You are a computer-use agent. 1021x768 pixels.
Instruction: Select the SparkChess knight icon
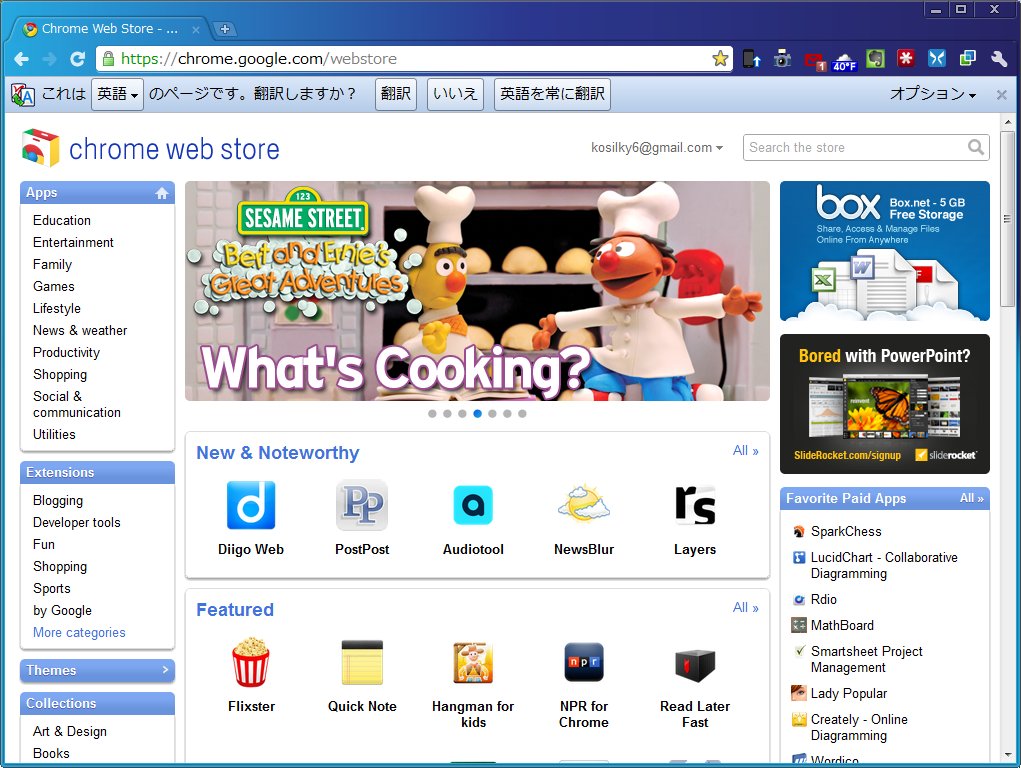(797, 533)
